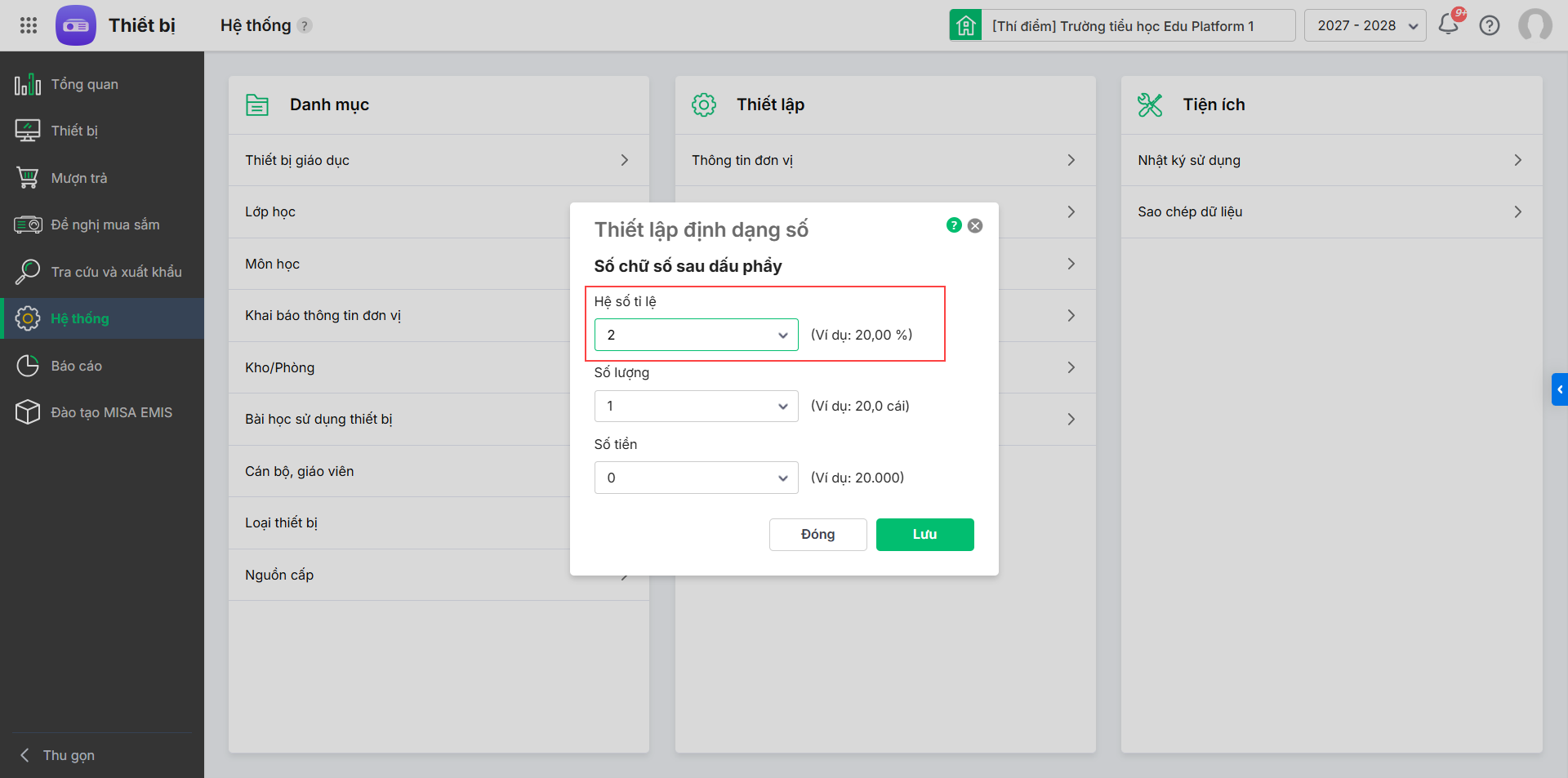Go to Tổng quan in sidebar
The height and width of the screenshot is (778, 1568).
[x=85, y=84]
